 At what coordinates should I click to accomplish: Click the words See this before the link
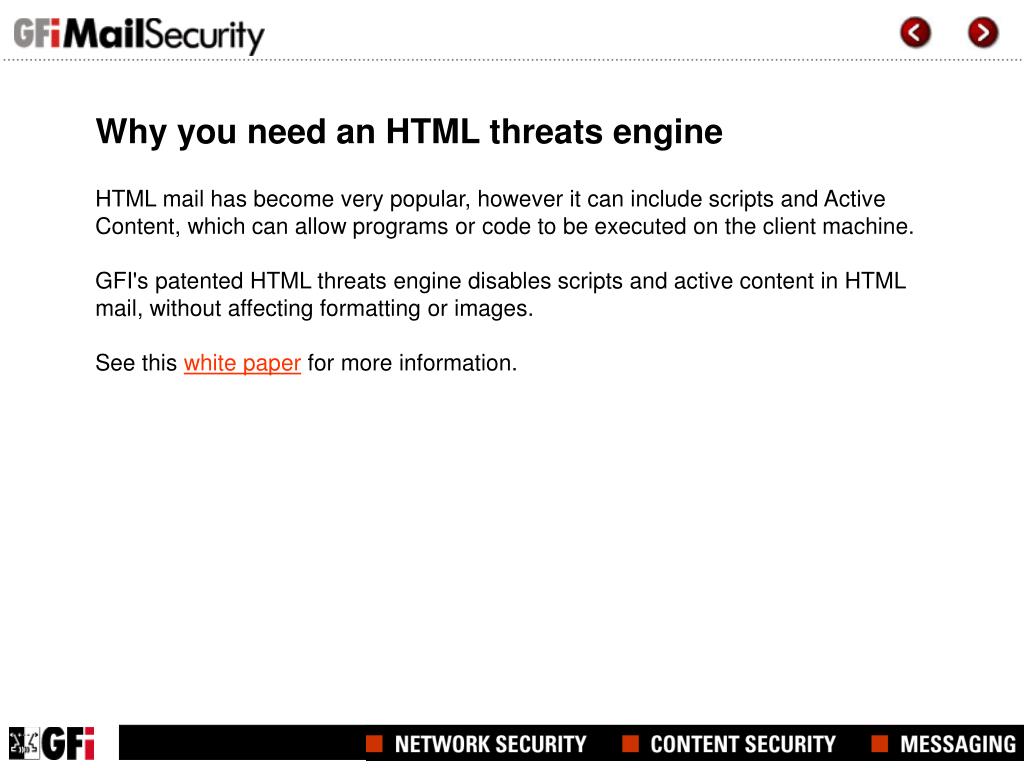click(136, 362)
